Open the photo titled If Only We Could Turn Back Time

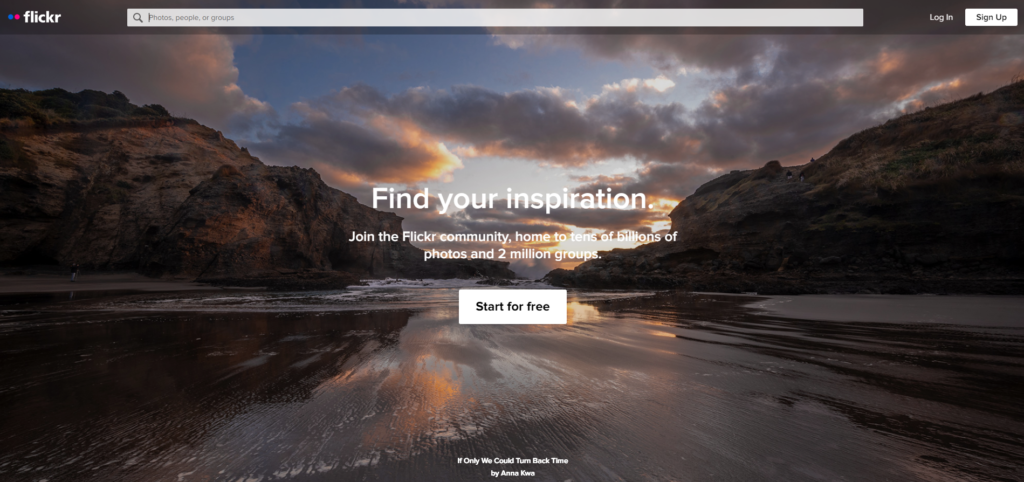pos(513,460)
